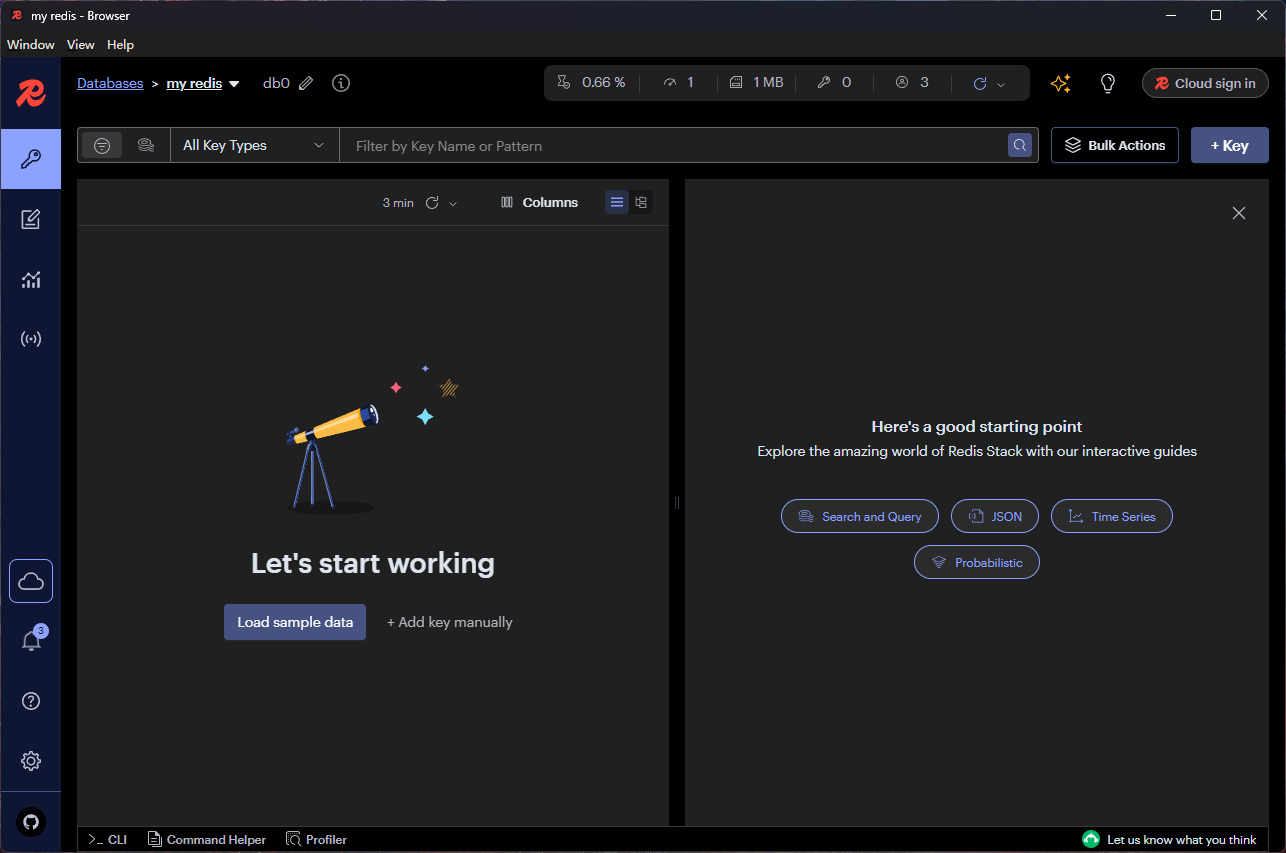
Task: Open the GitHub icon in sidebar
Action: tap(31, 822)
